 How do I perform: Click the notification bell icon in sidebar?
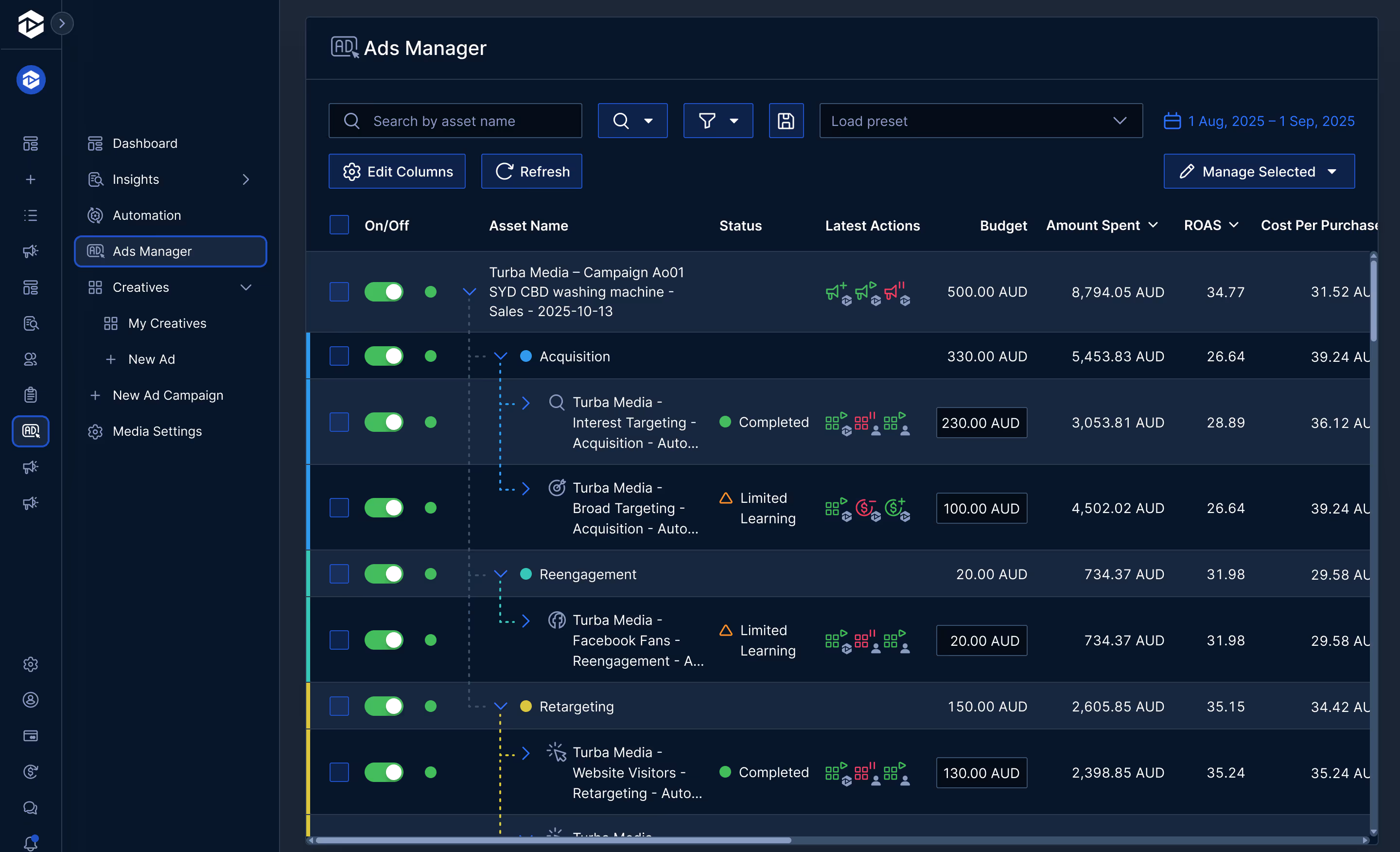[x=31, y=843]
